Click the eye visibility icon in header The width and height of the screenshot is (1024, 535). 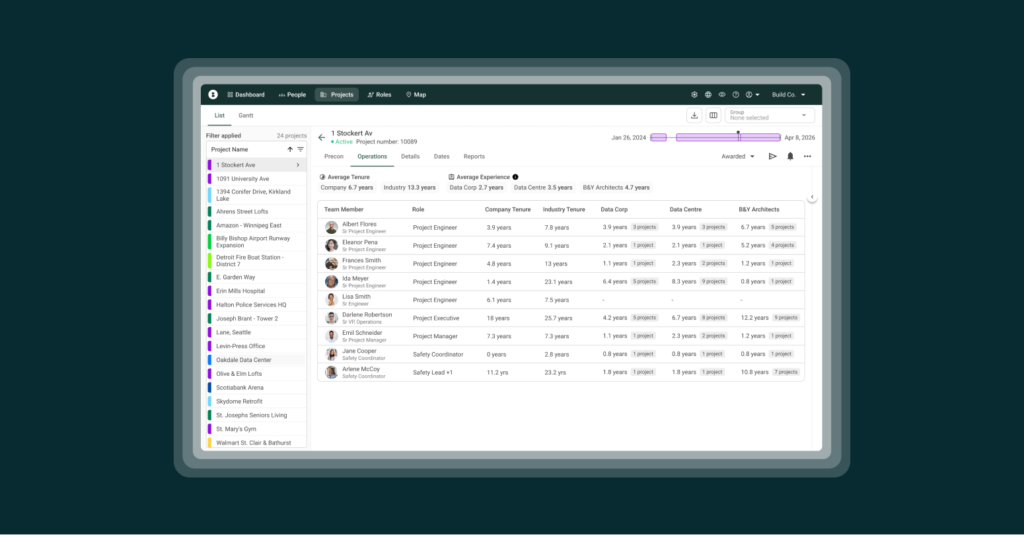click(722, 95)
